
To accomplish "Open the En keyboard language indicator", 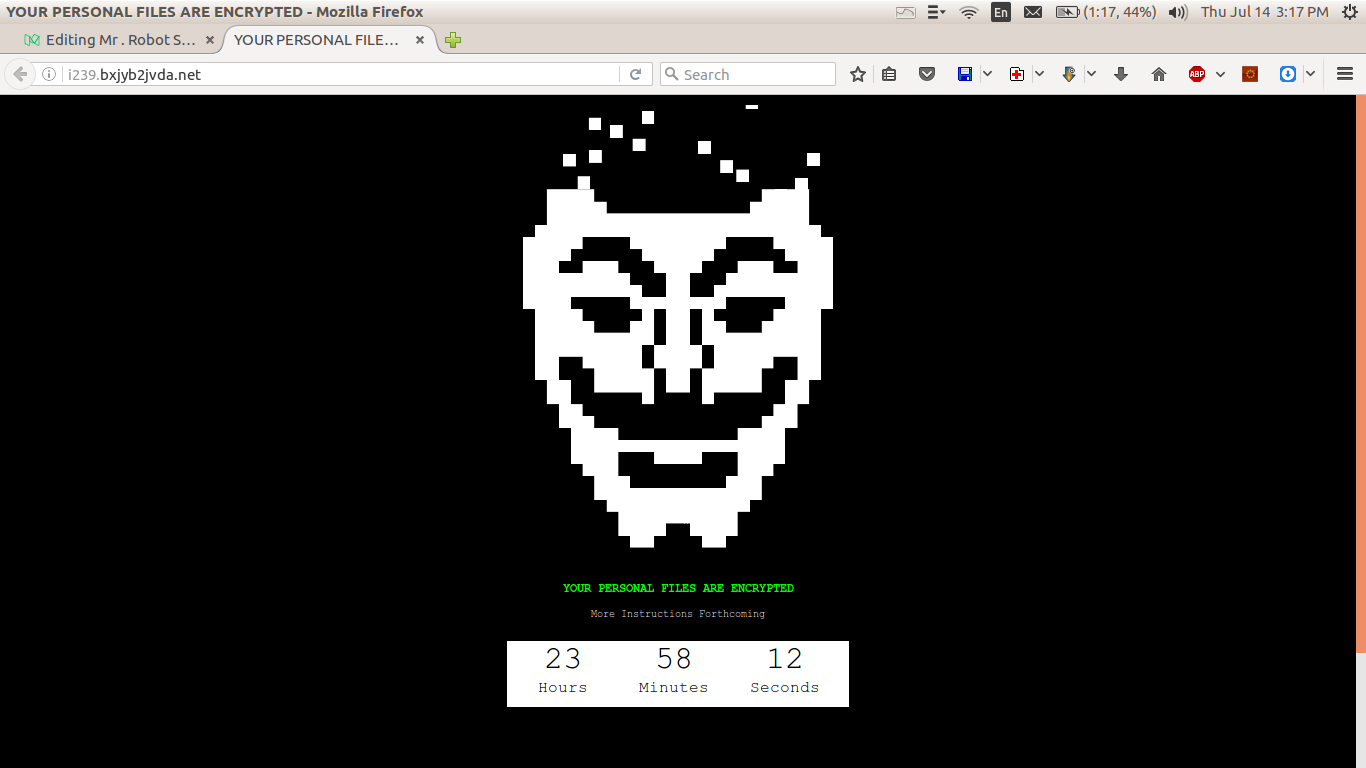I will click(x=1001, y=12).
